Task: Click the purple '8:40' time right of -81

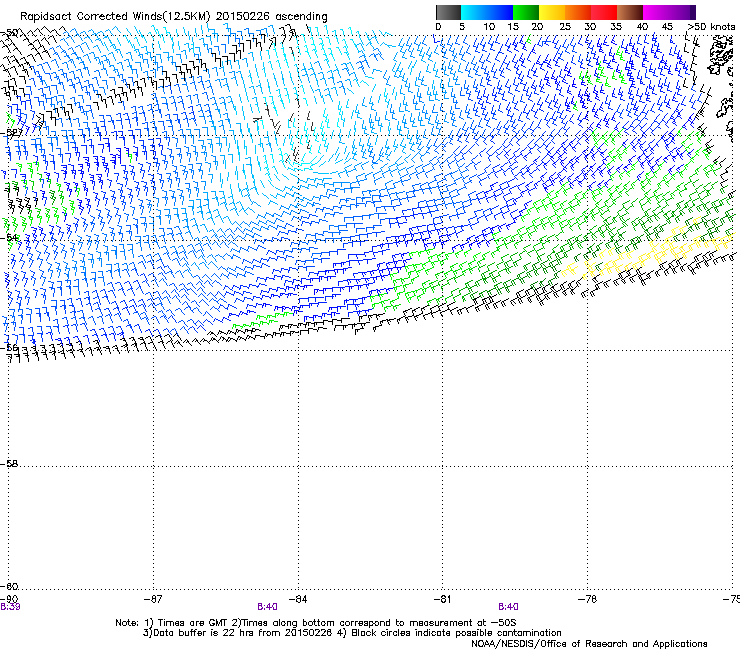Action: (x=508, y=607)
